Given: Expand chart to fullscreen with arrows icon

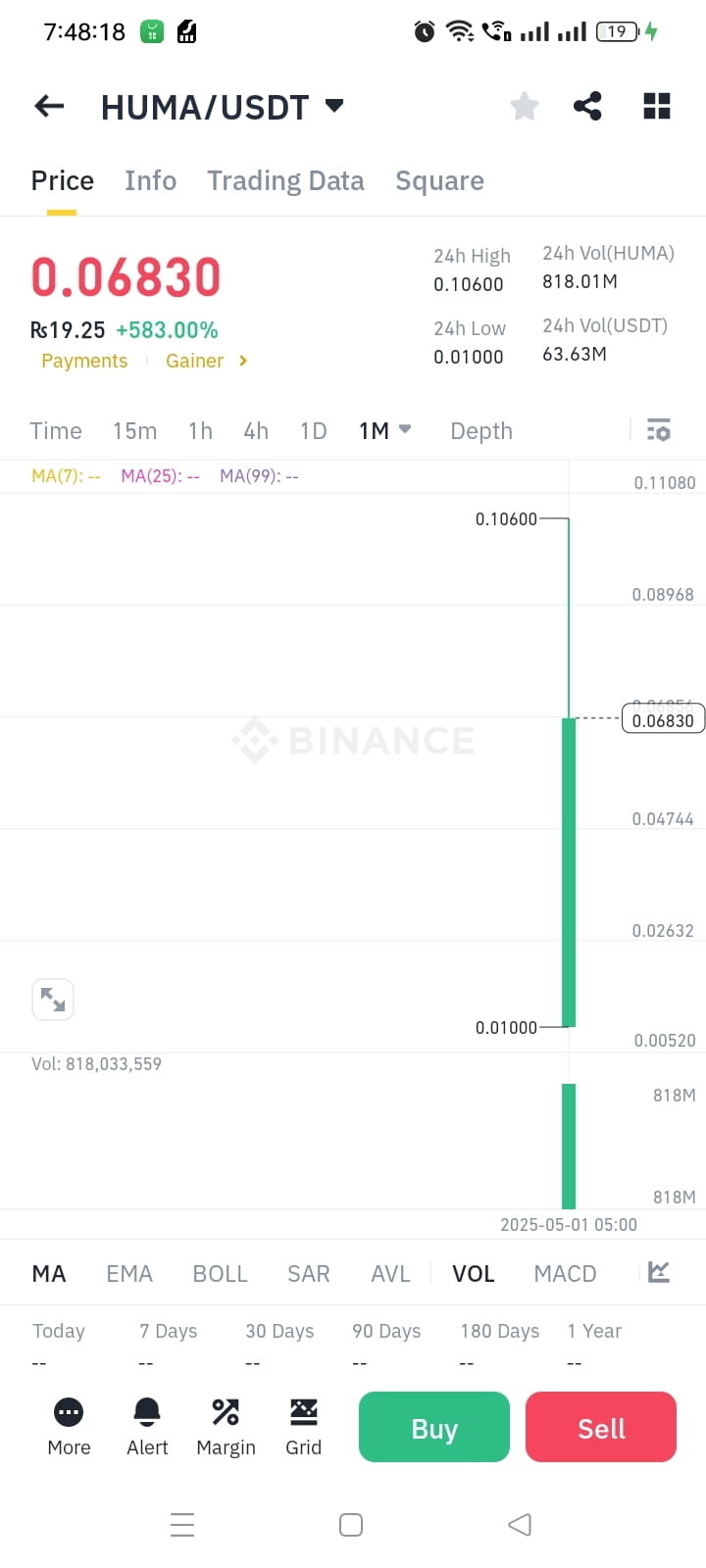Looking at the screenshot, I should pyautogui.click(x=53, y=1000).
